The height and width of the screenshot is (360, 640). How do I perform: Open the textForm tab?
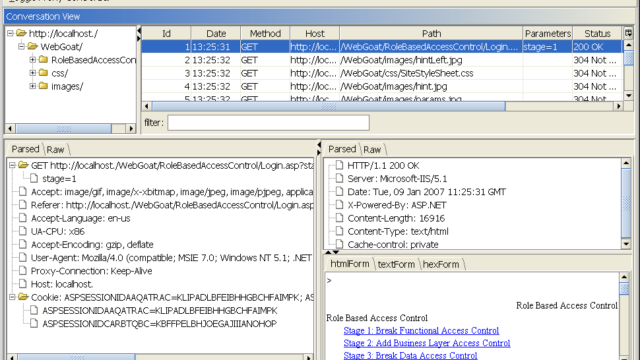click(396, 264)
